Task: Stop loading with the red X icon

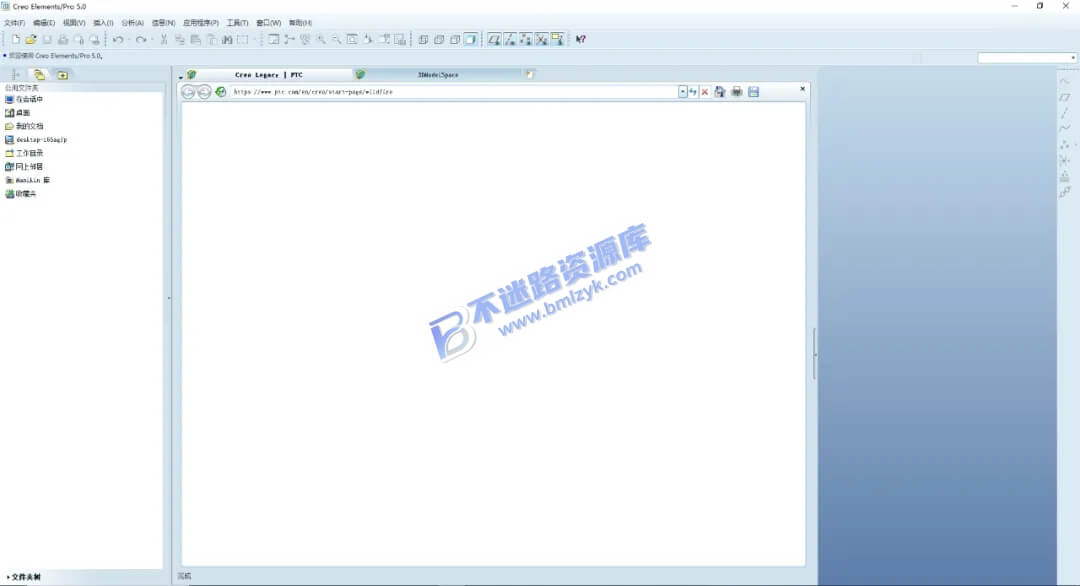Action: pos(705,92)
